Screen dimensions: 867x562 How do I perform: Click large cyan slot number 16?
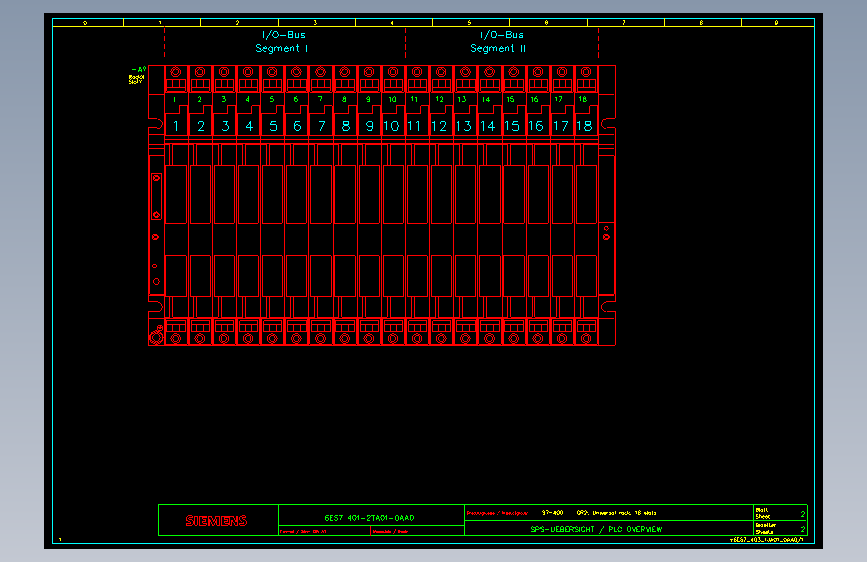pyautogui.click(x=536, y=126)
